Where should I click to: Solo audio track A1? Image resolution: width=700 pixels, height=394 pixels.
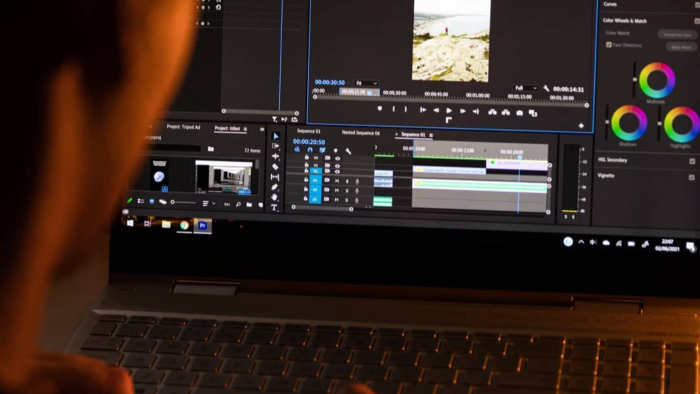347,181
